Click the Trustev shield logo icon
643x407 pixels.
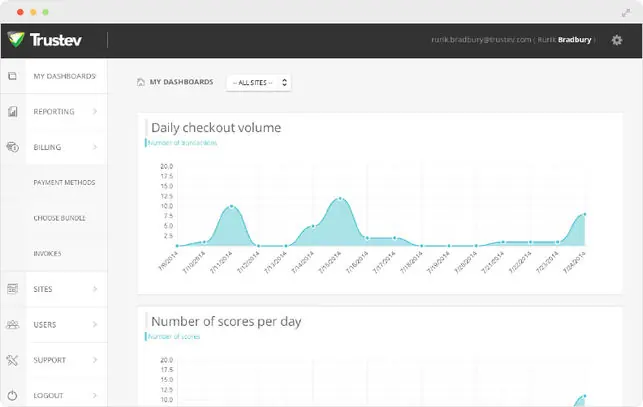16,39
